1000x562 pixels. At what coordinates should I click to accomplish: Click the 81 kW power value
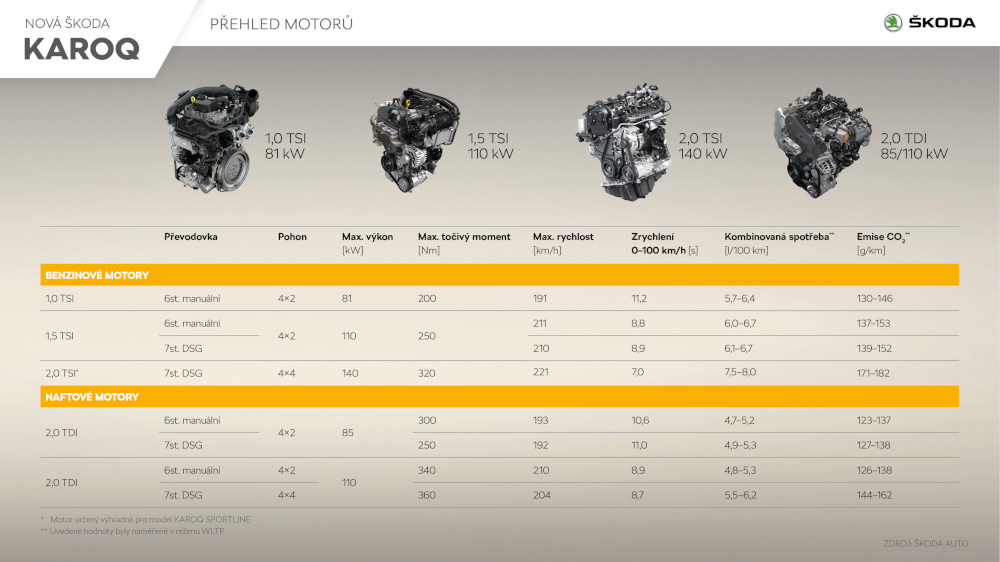[347, 299]
